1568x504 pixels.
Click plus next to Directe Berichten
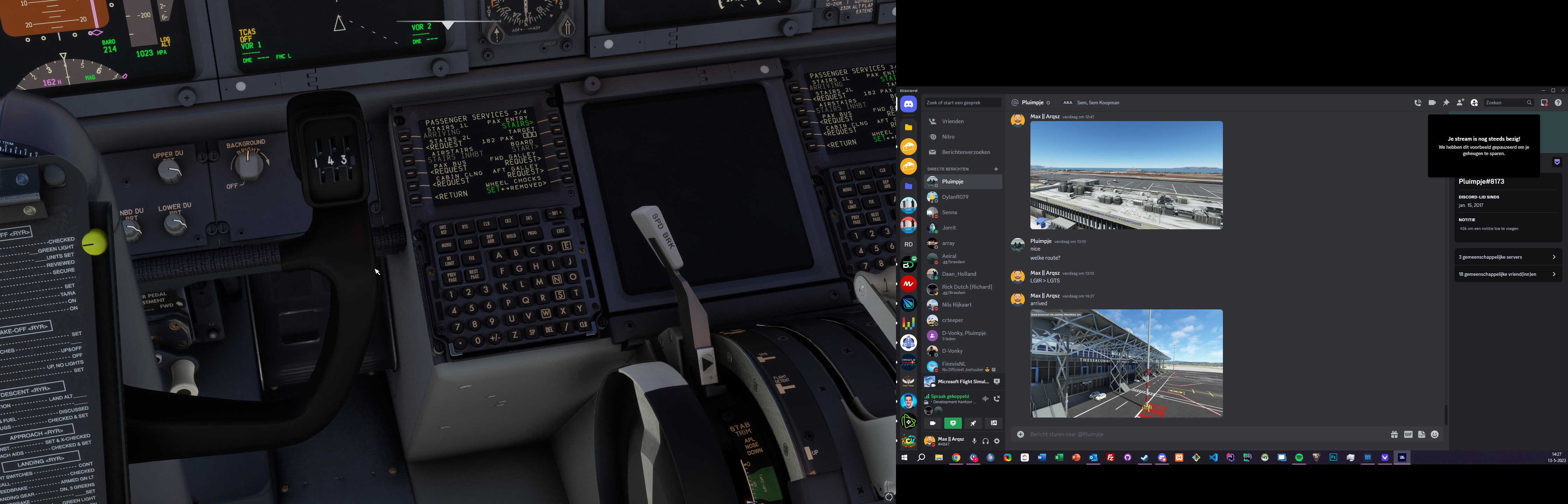tap(996, 169)
